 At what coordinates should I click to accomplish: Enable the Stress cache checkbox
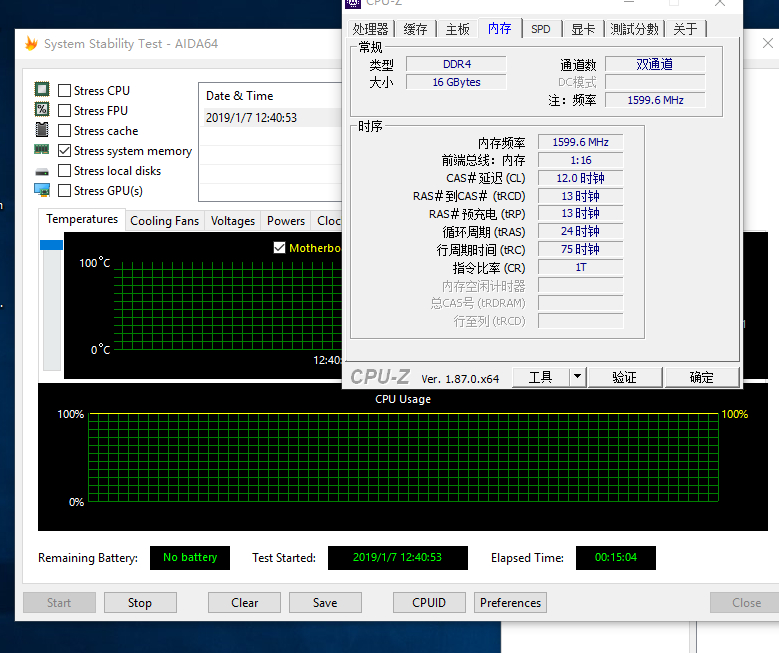click(64, 131)
